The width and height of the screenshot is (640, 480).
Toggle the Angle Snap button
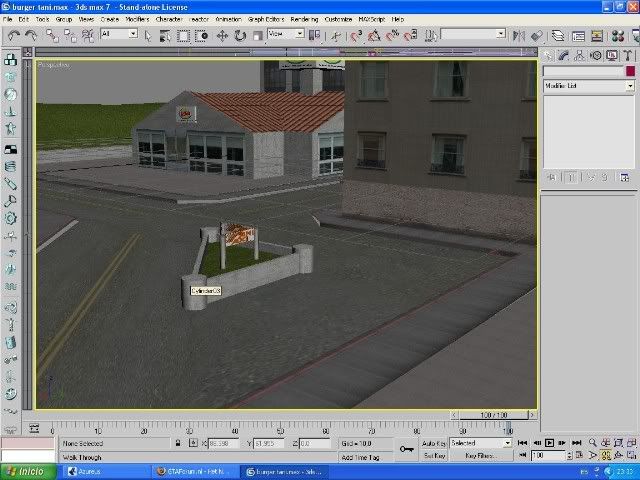tap(374, 36)
